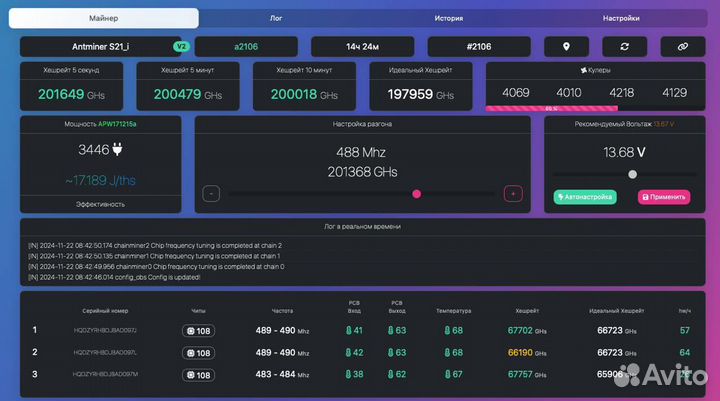Click the chip badge 108 in row 3
The height and width of the screenshot is (401, 720).
[x=197, y=375]
